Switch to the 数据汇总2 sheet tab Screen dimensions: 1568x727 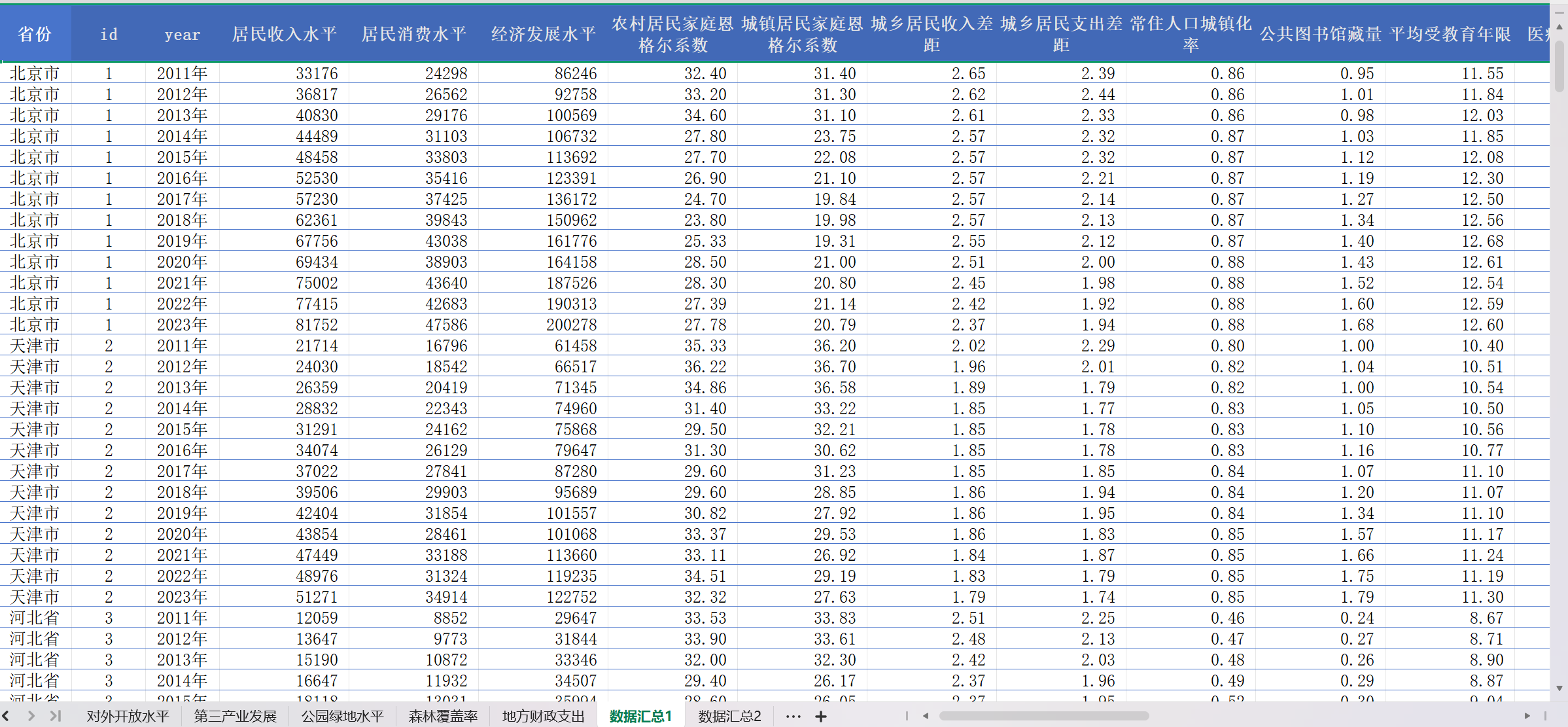pyautogui.click(x=729, y=717)
